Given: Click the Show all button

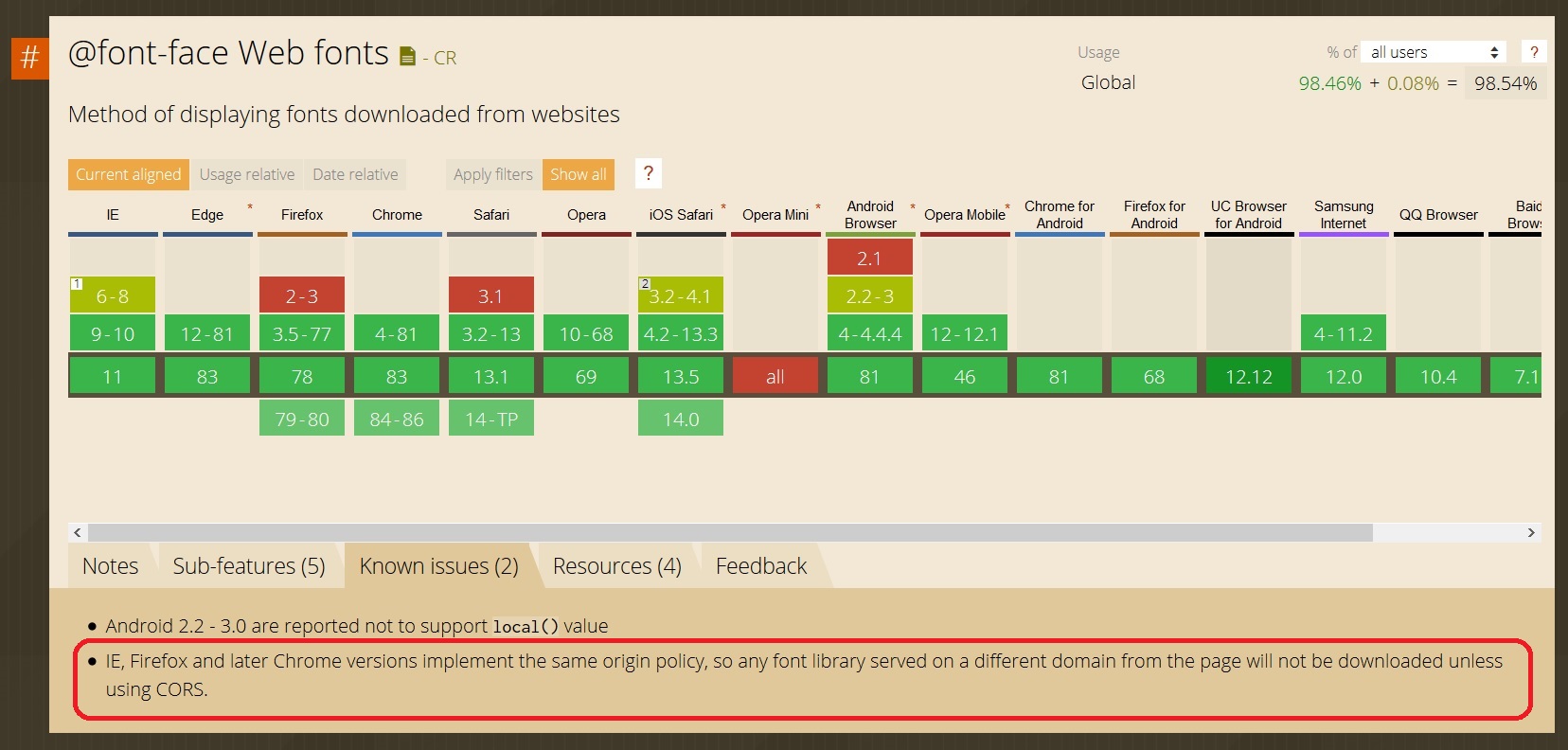Looking at the screenshot, I should pyautogui.click(x=579, y=174).
